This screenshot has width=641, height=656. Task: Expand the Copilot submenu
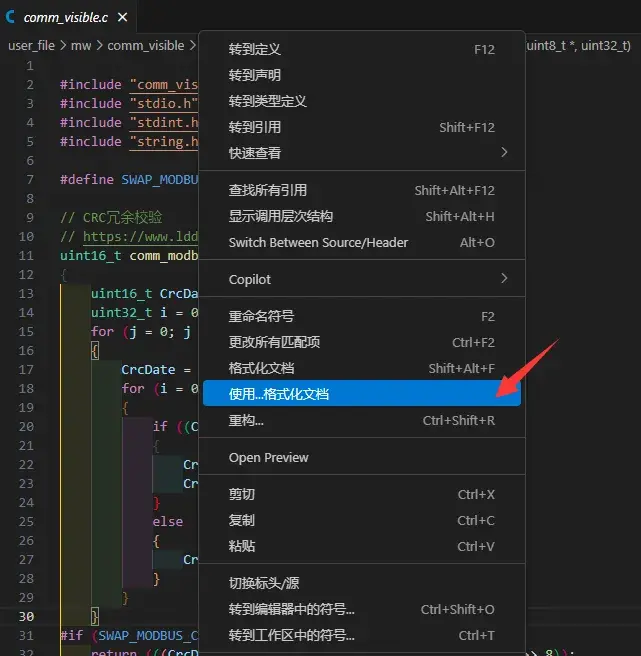click(x=362, y=279)
